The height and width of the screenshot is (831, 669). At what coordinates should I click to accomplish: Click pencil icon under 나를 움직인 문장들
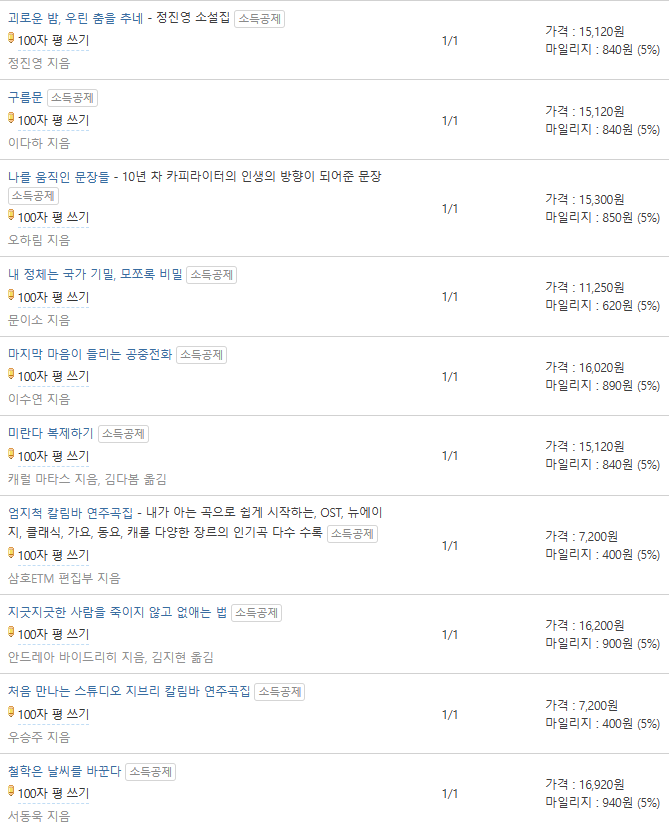click(x=11, y=215)
